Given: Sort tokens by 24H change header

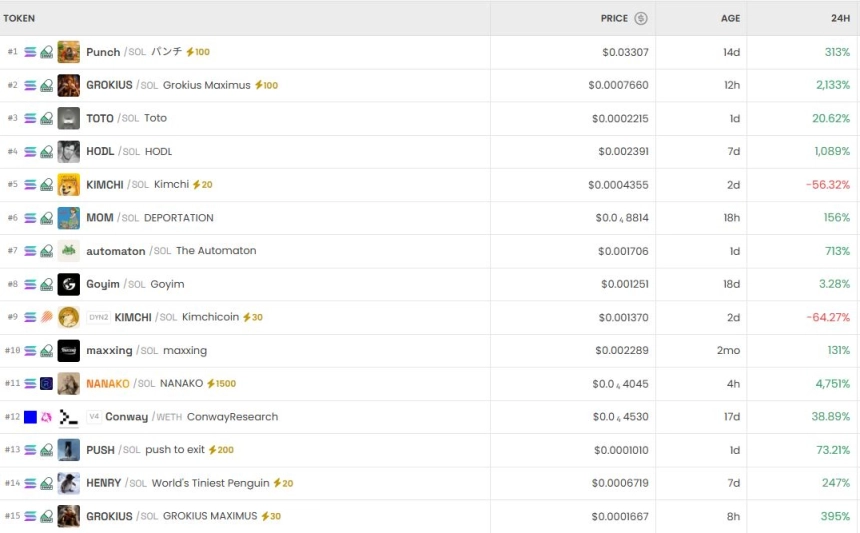Looking at the screenshot, I should pos(839,18).
